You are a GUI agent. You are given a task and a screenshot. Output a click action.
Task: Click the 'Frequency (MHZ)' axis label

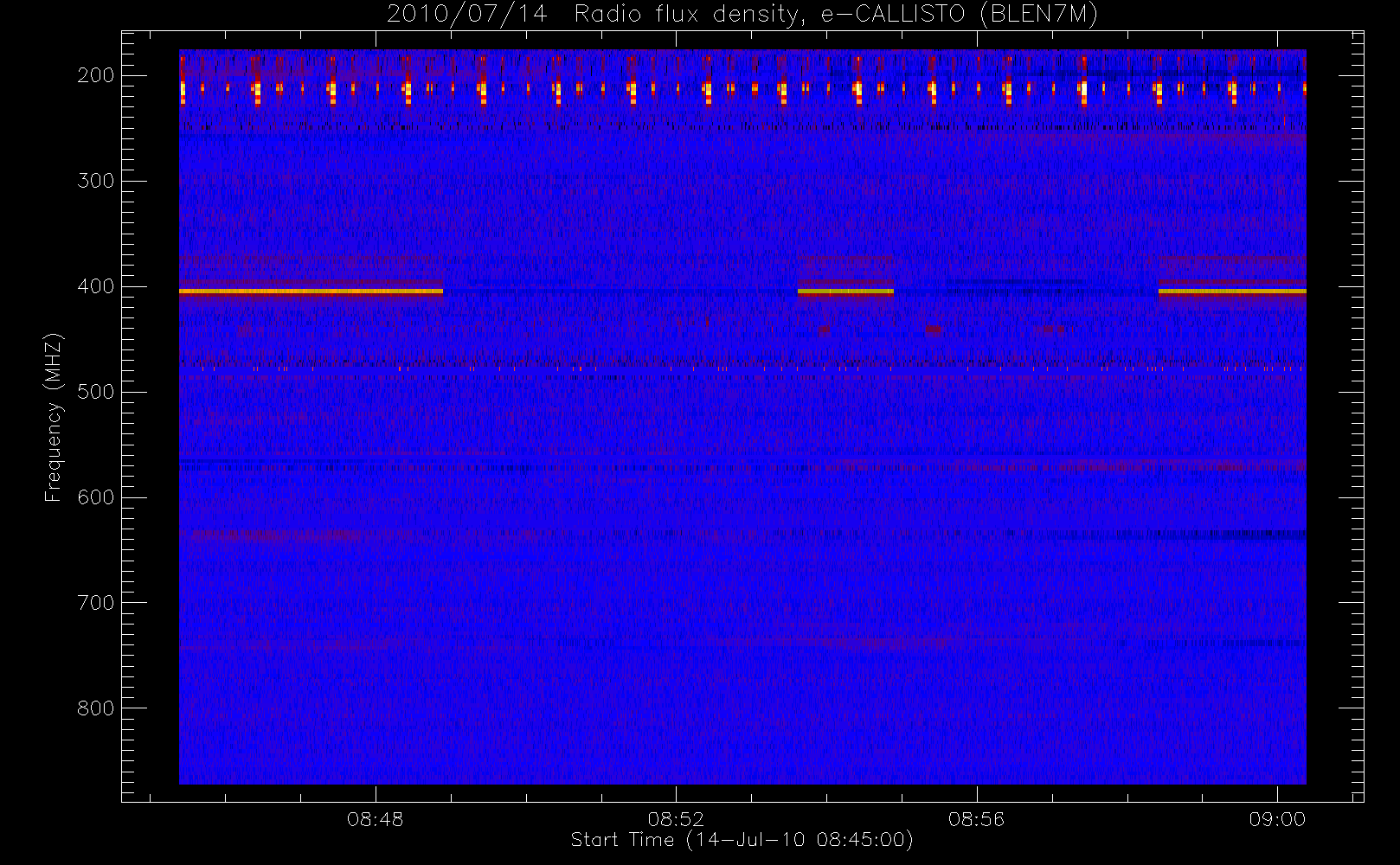pyautogui.click(x=54, y=417)
